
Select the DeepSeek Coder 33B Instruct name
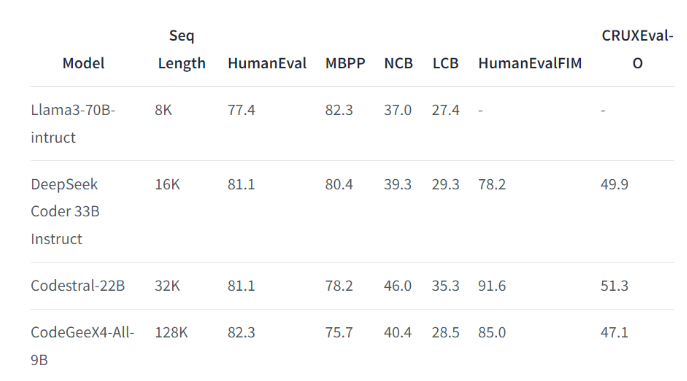[65, 212]
